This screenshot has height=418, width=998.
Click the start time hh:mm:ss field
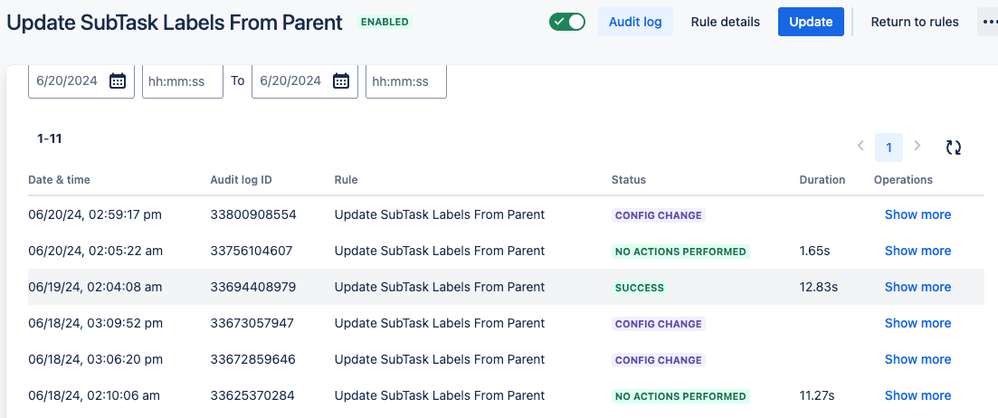click(x=182, y=81)
